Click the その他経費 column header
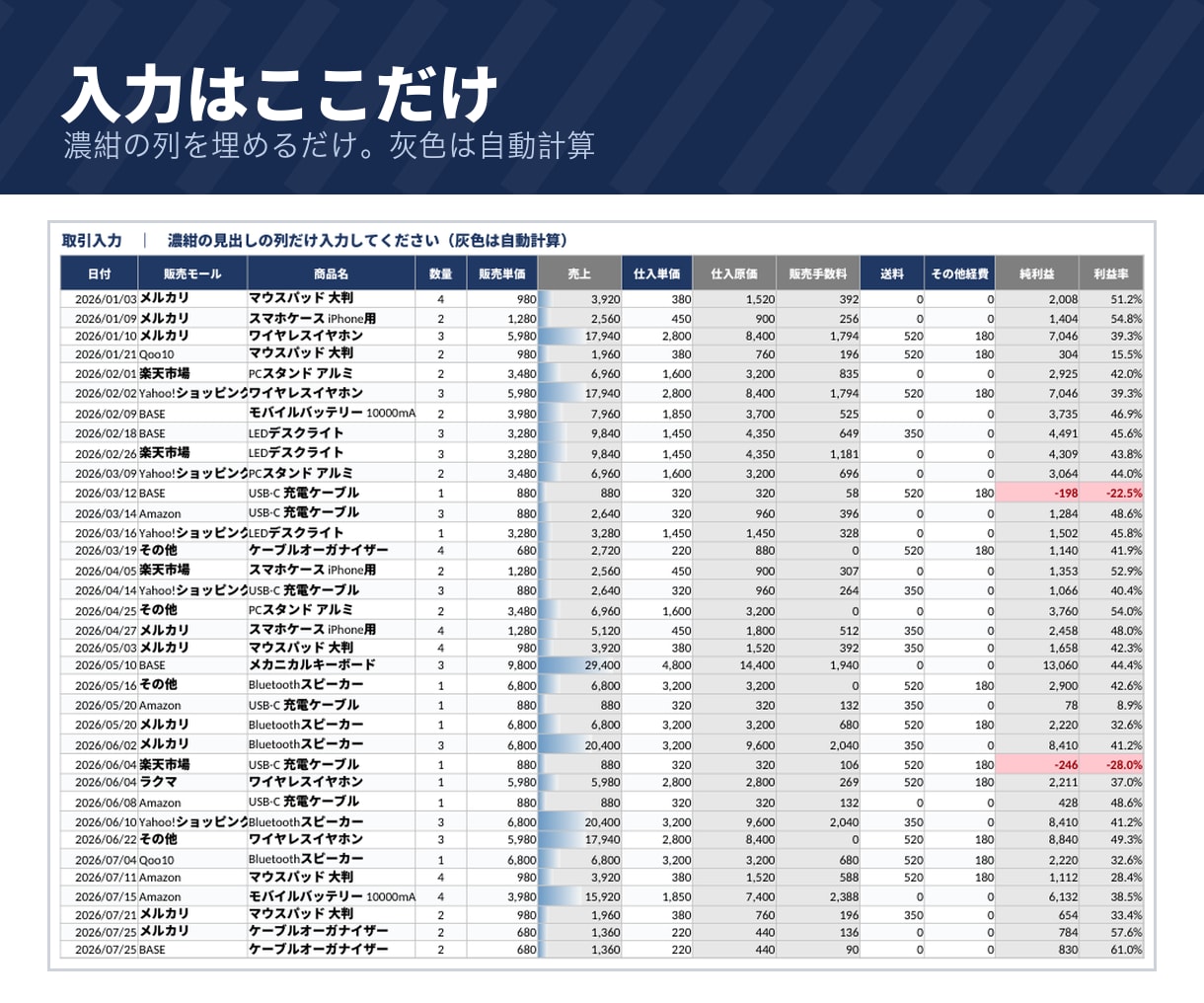 click(959, 273)
